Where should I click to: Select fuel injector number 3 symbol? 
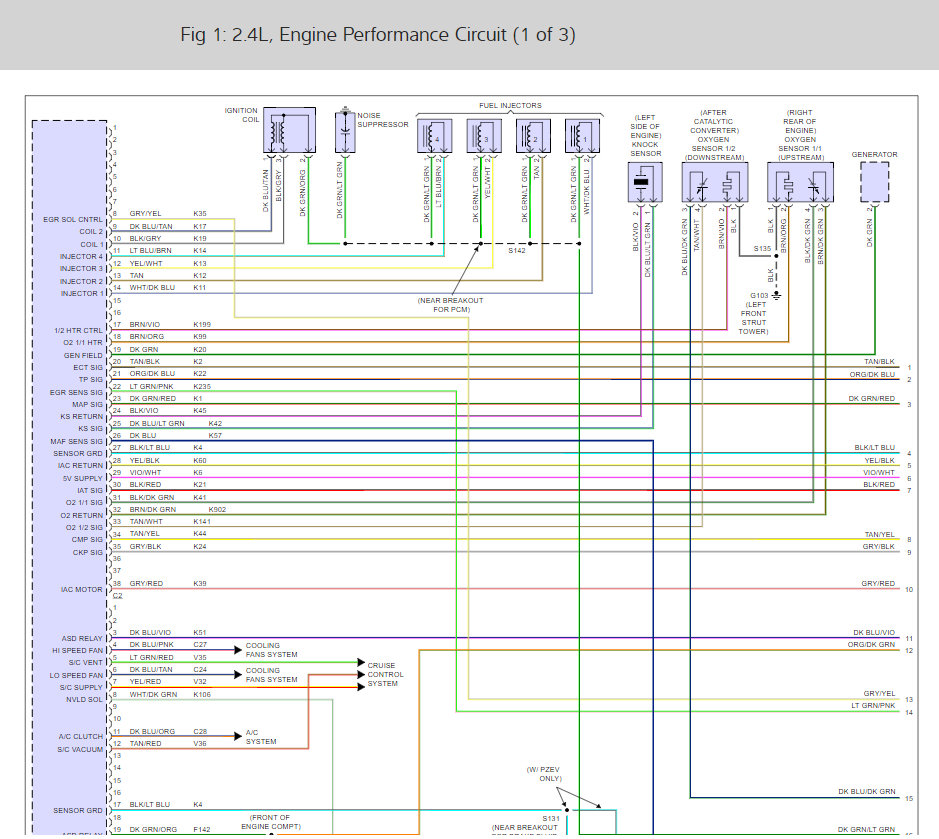tap(483, 135)
